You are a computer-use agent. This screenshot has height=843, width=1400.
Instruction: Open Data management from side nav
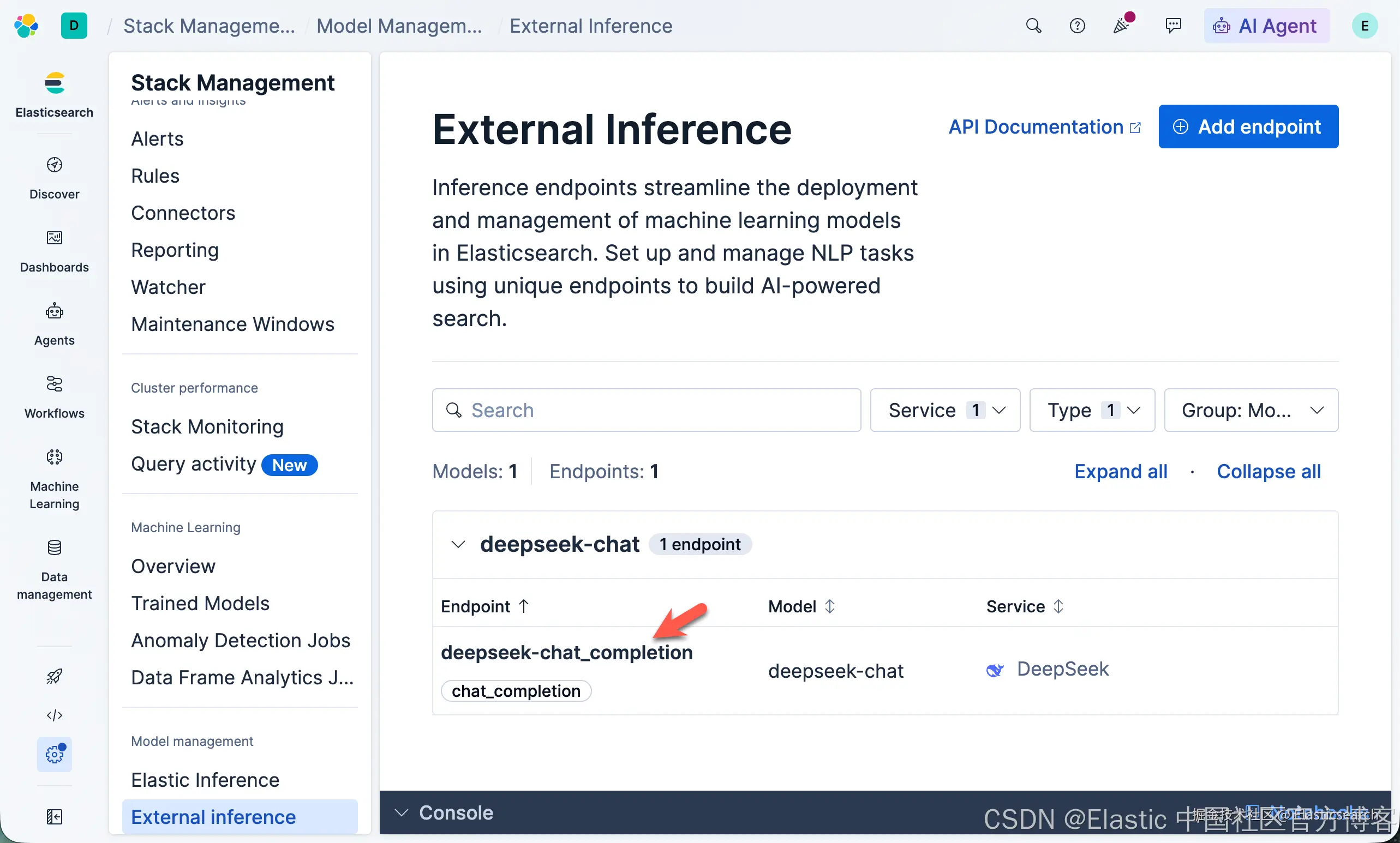(55, 570)
